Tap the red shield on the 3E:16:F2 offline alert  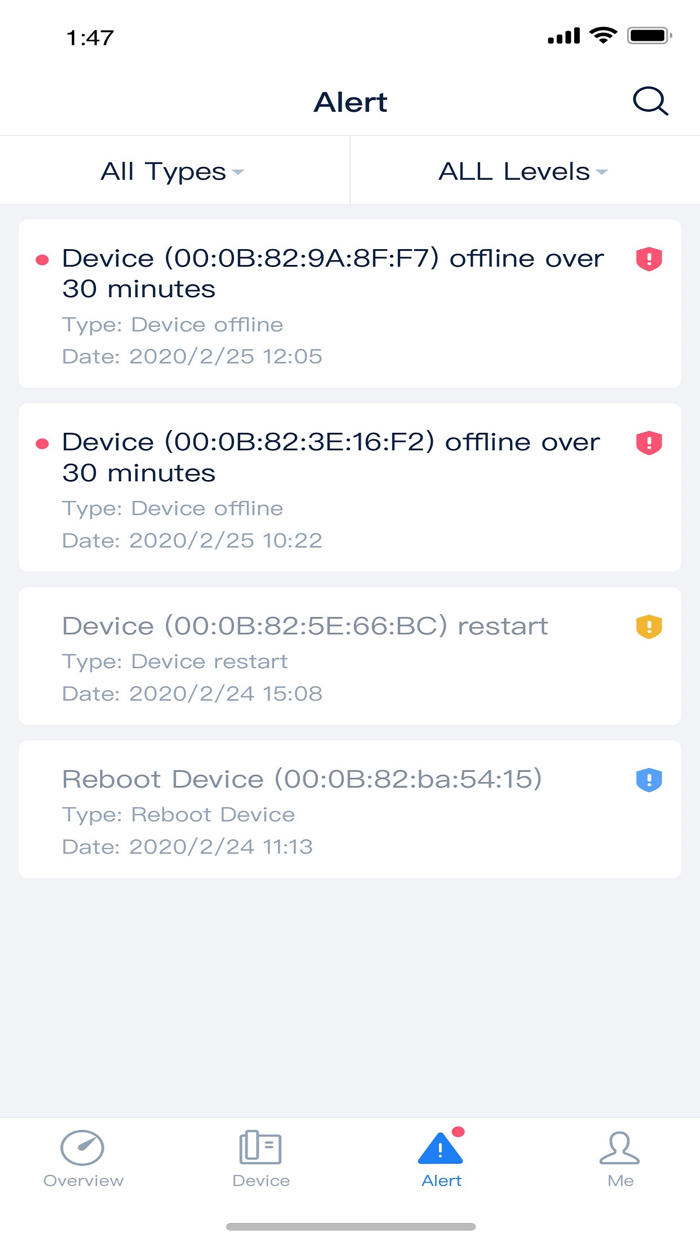pyautogui.click(x=648, y=443)
